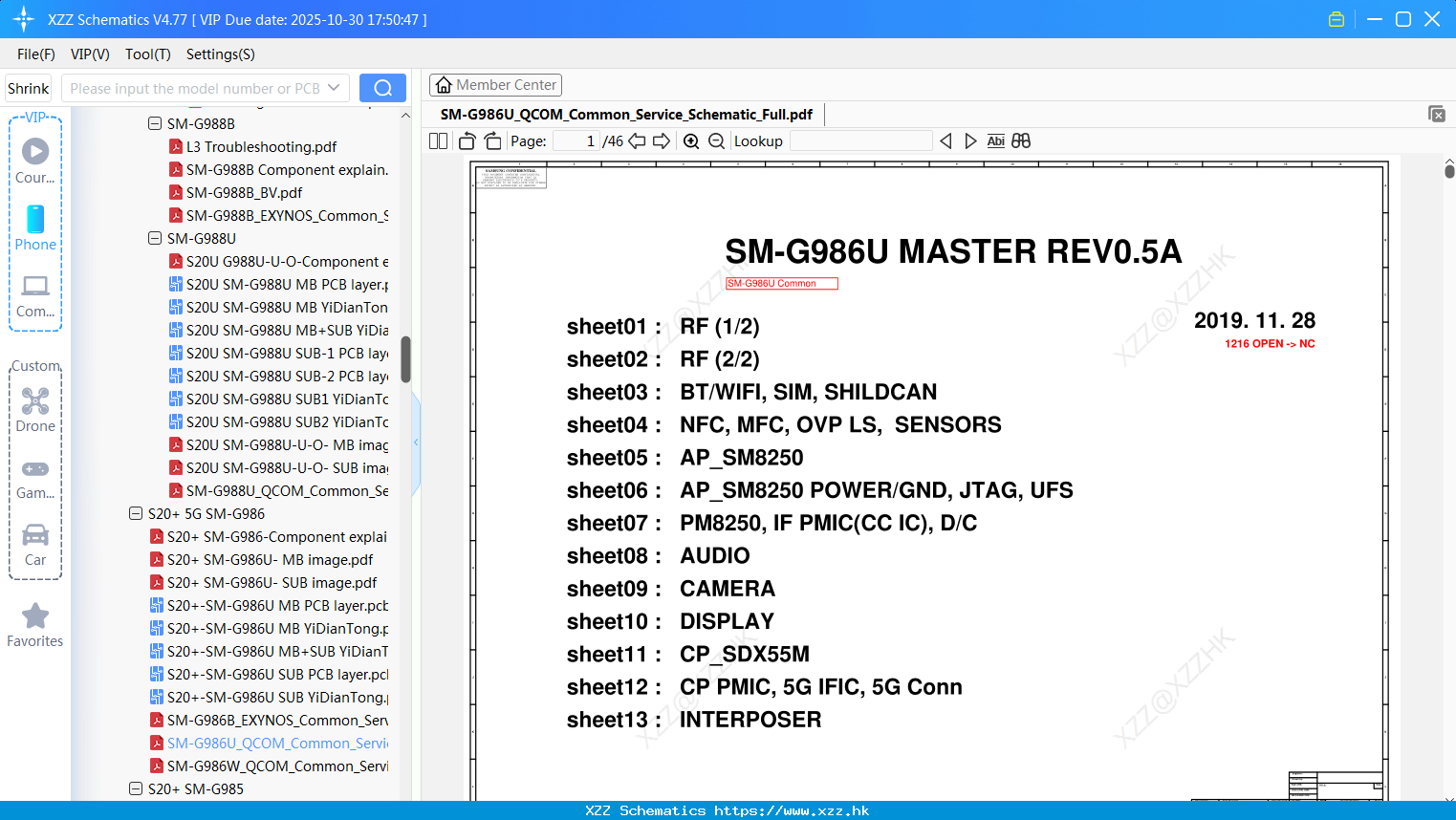Open S20+-SM-G986U MB PCB layer.pcb
This screenshot has height=820, width=1456.
click(x=269, y=605)
